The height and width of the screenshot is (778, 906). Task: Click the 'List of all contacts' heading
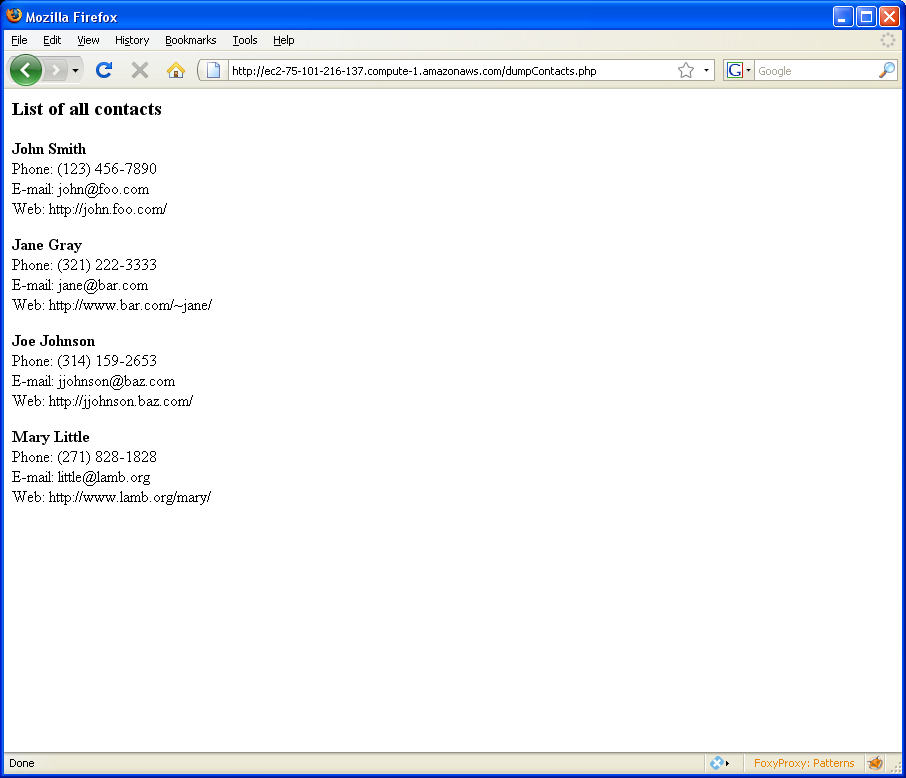87,109
